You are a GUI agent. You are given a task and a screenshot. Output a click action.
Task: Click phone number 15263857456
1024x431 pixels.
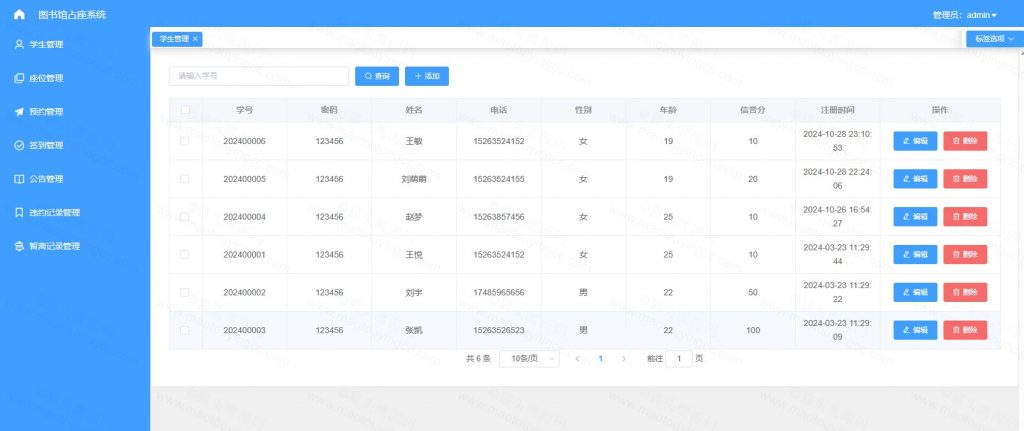(x=499, y=217)
